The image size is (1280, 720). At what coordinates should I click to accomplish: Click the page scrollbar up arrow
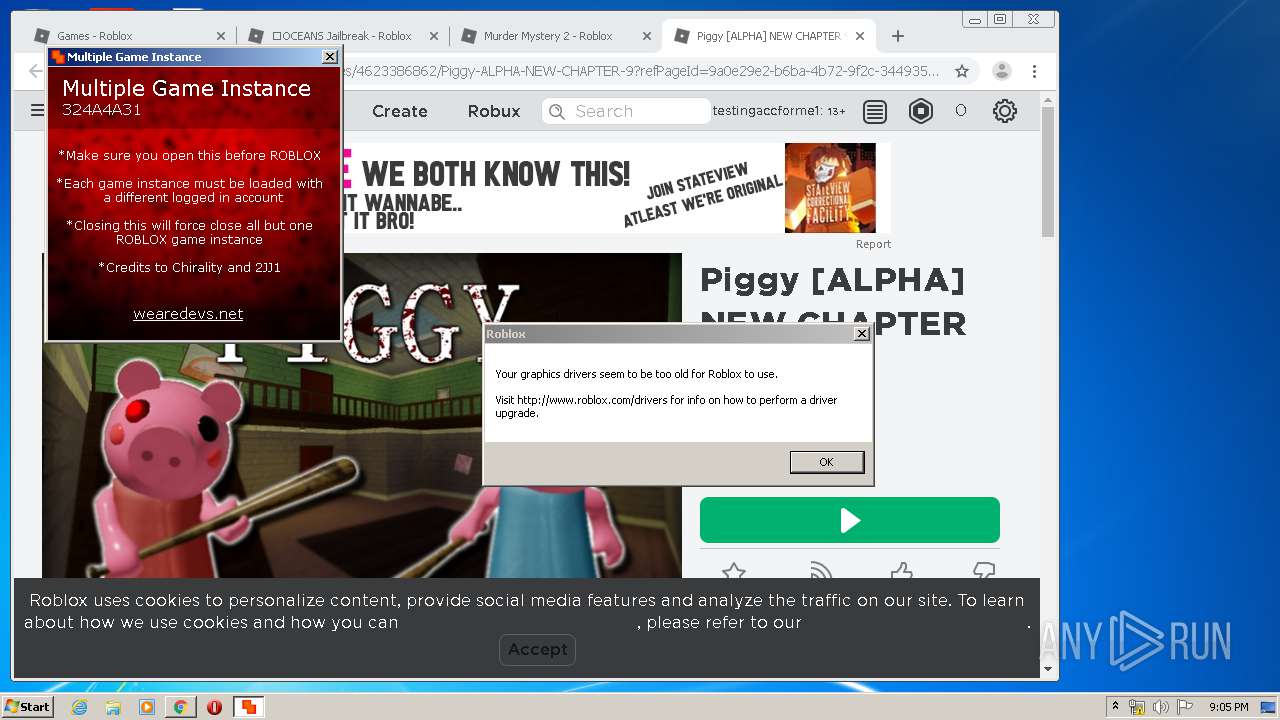[1048, 100]
